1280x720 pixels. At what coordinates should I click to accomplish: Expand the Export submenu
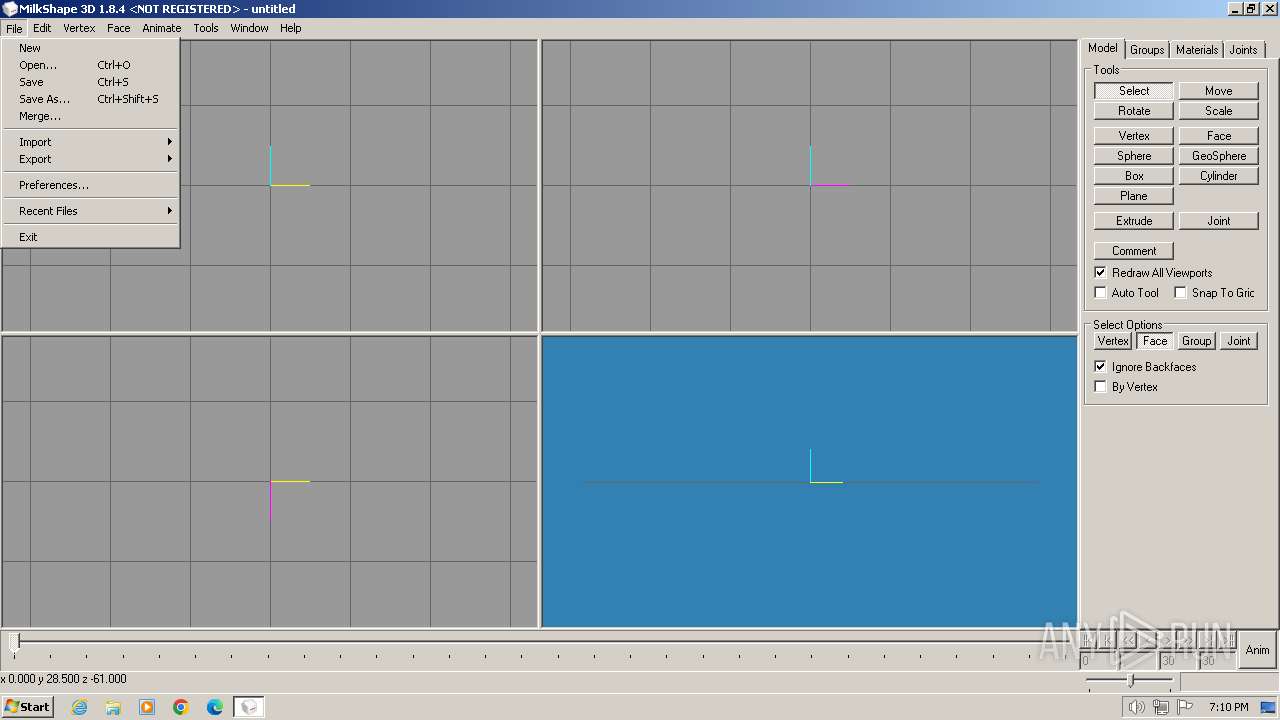pyautogui.click(x=91, y=159)
